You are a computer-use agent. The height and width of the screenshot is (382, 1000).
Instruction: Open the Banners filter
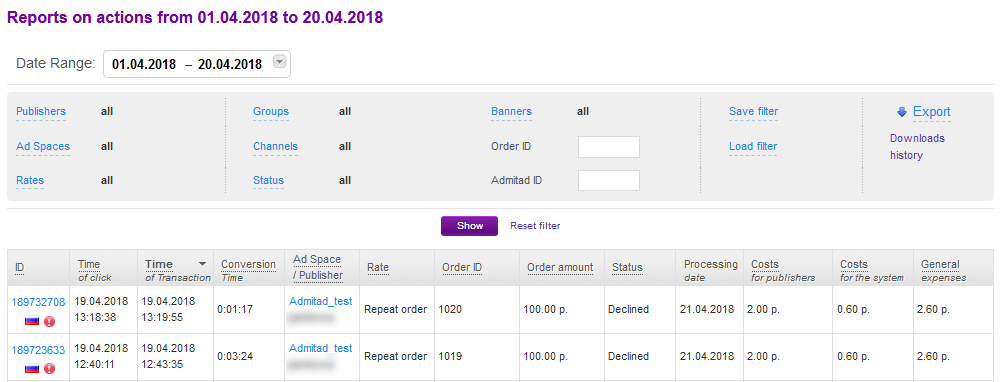(x=511, y=112)
